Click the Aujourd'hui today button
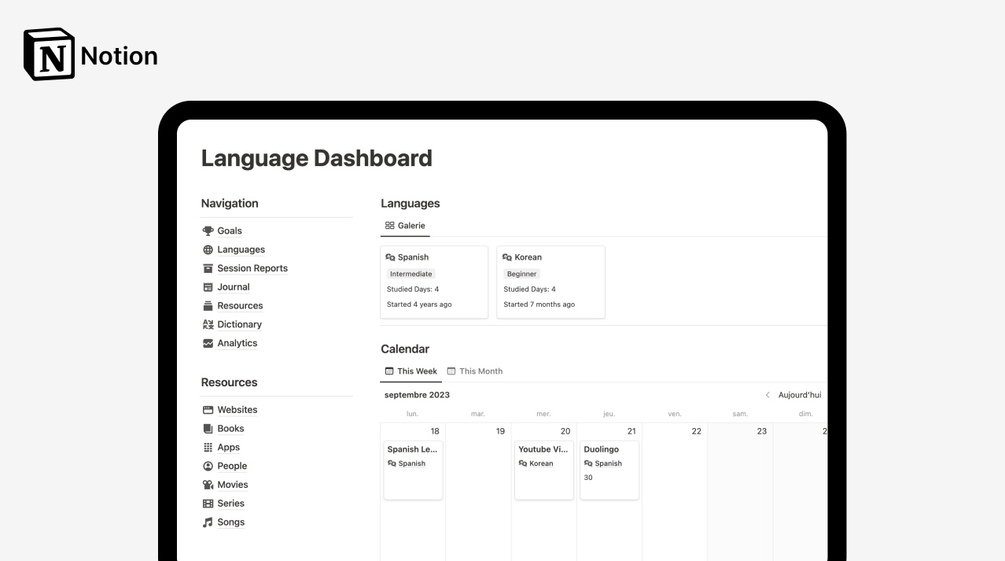 (799, 395)
